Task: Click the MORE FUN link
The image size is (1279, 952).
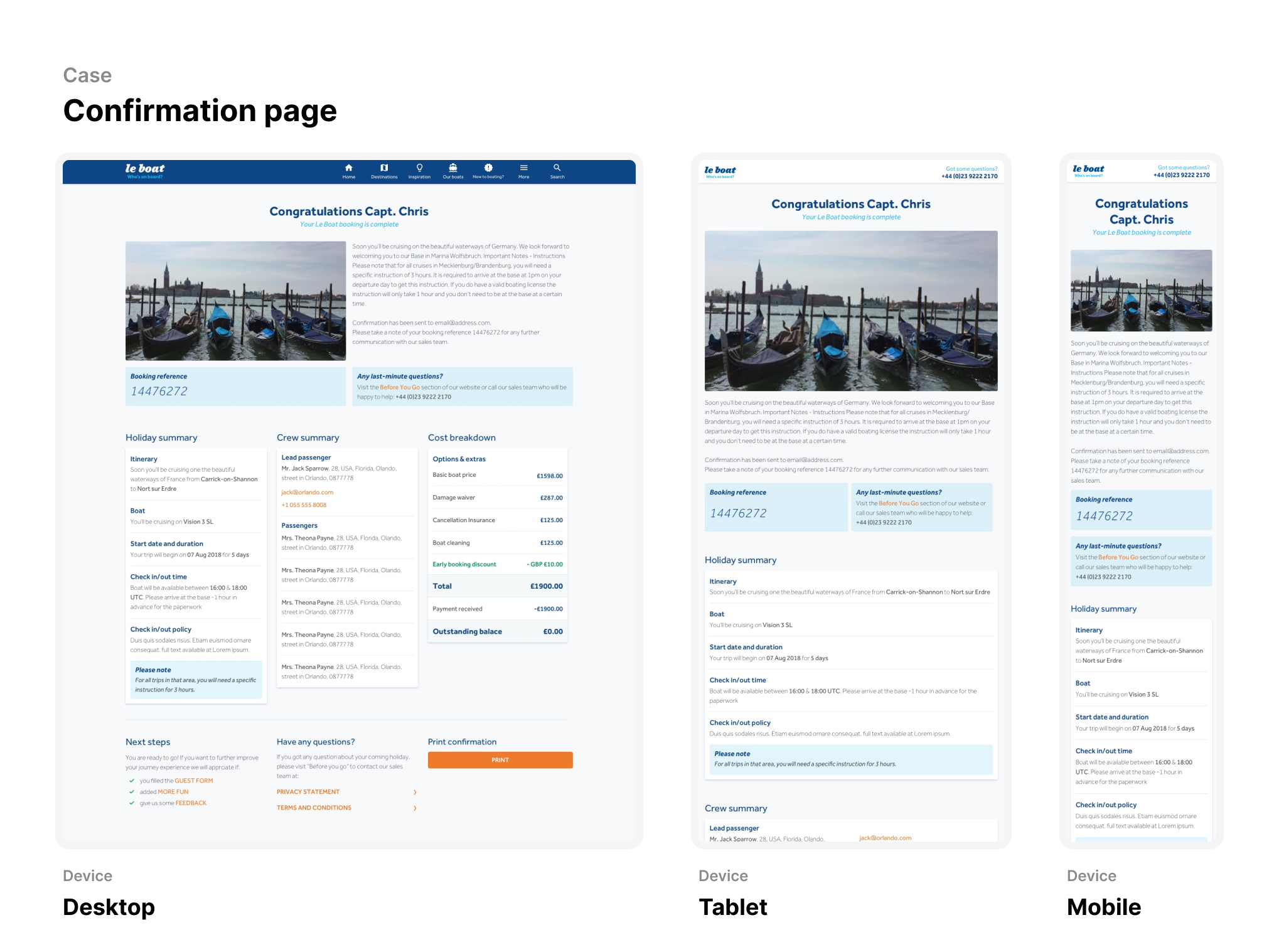Action: [x=173, y=792]
